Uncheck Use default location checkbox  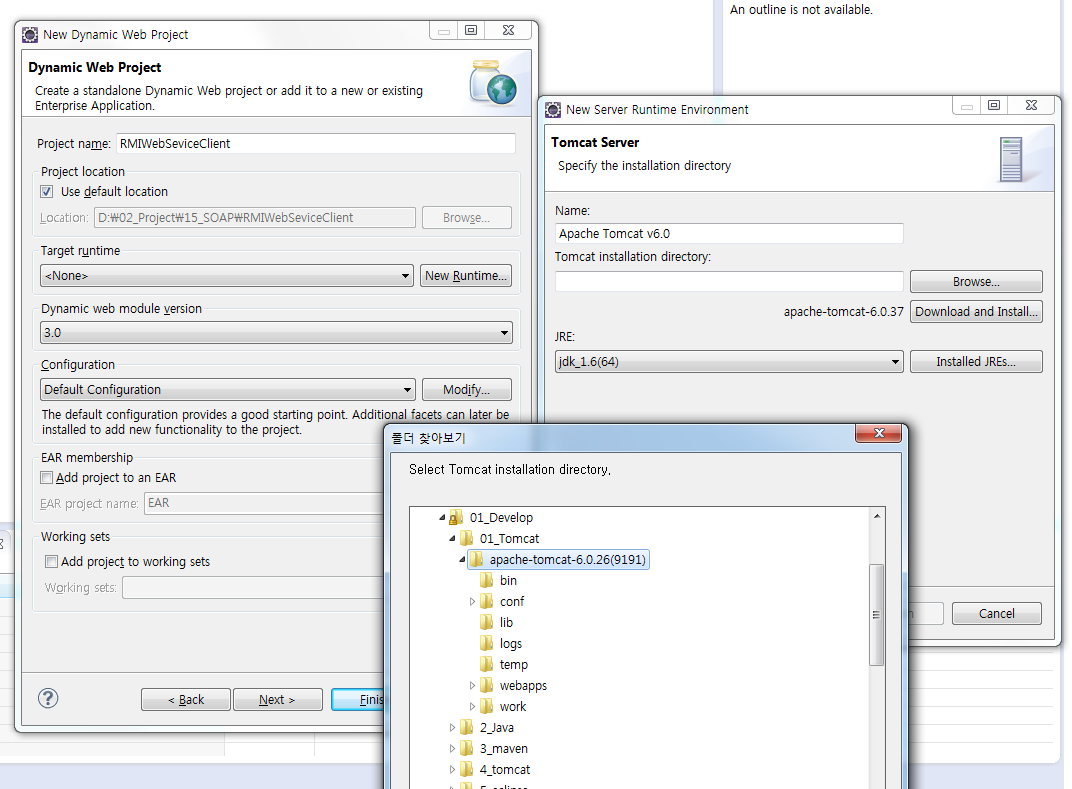coord(47,192)
